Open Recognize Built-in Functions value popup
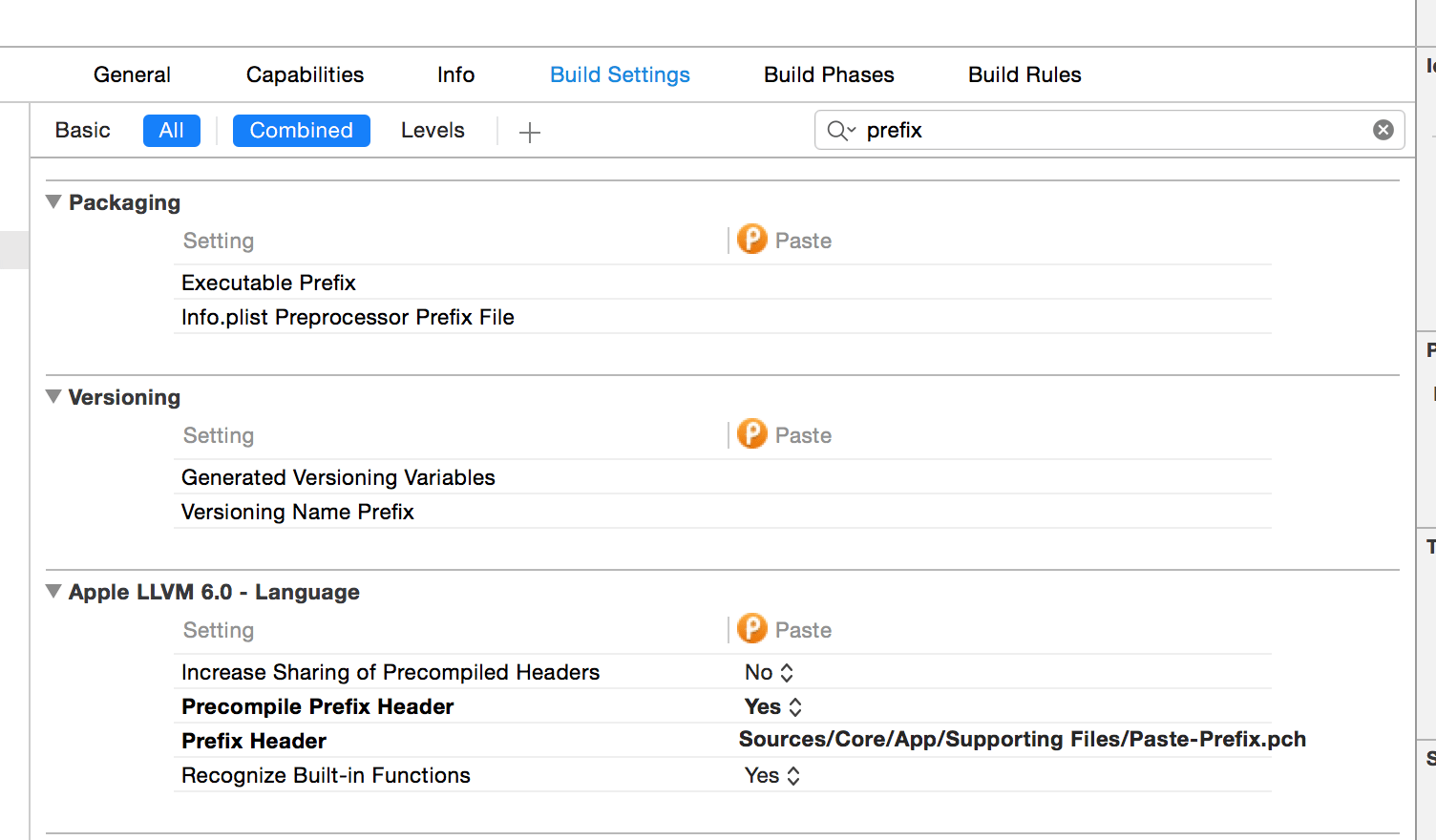The image size is (1436, 840). 772,775
